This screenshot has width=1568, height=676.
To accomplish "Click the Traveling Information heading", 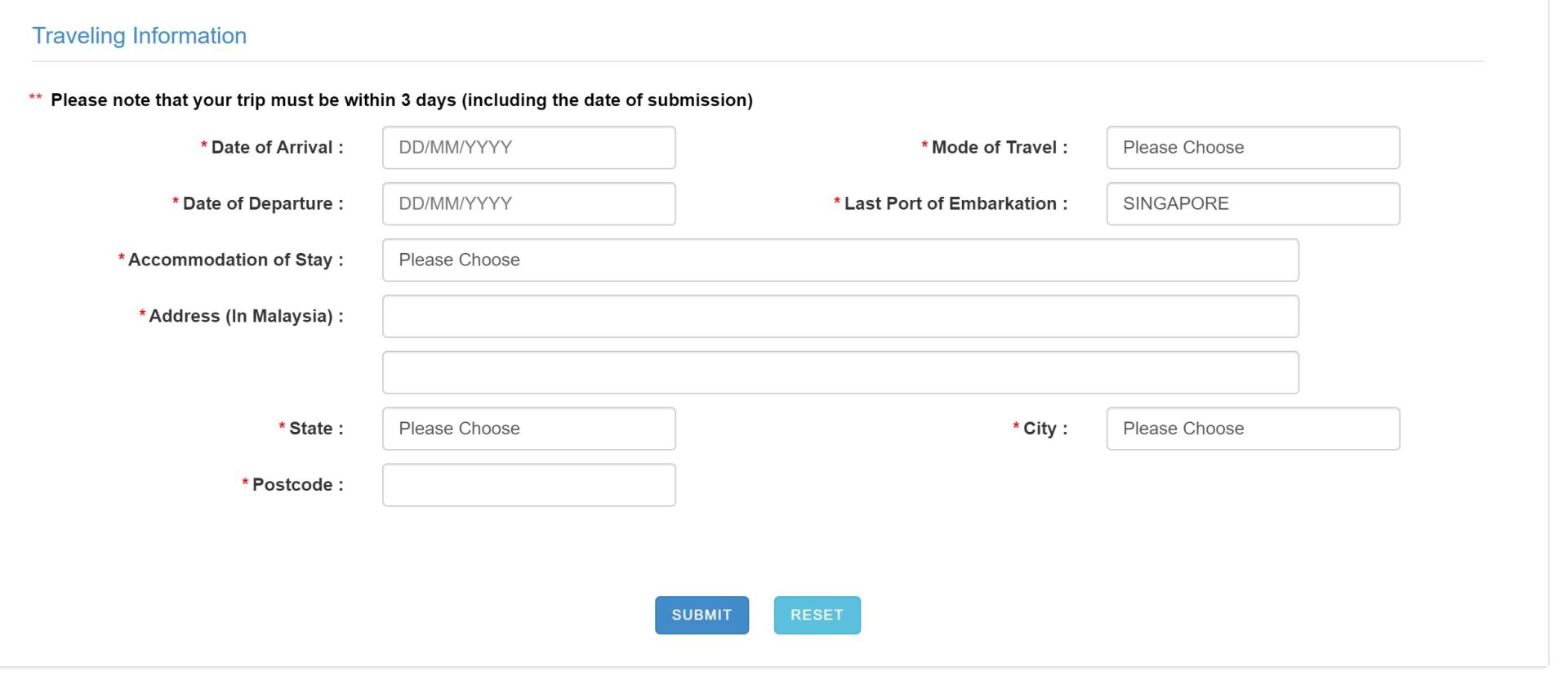I will tap(139, 36).
